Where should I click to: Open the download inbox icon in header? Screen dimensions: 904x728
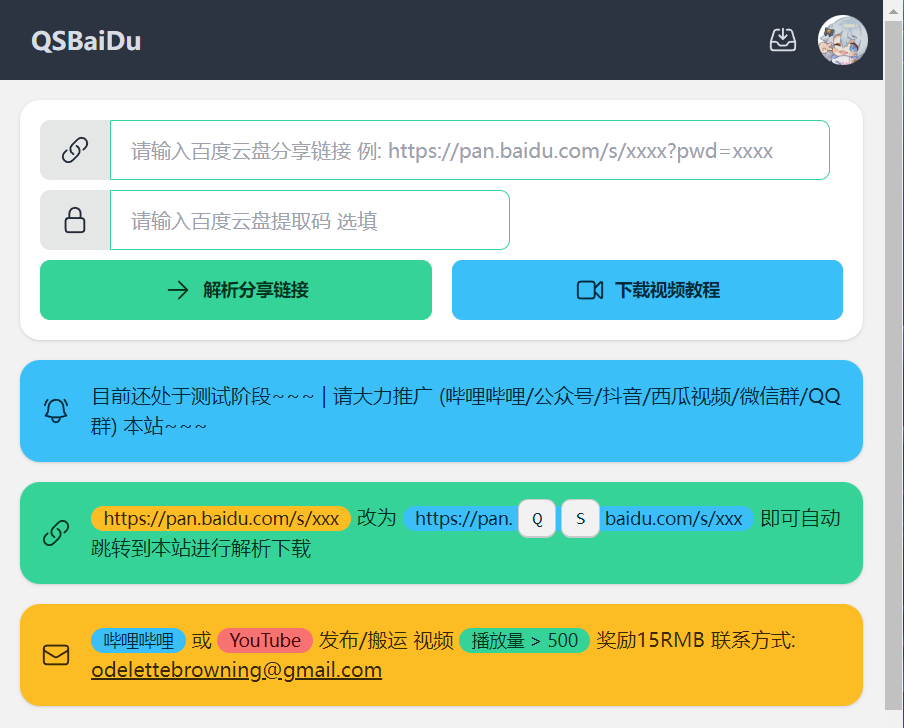[x=783, y=40]
